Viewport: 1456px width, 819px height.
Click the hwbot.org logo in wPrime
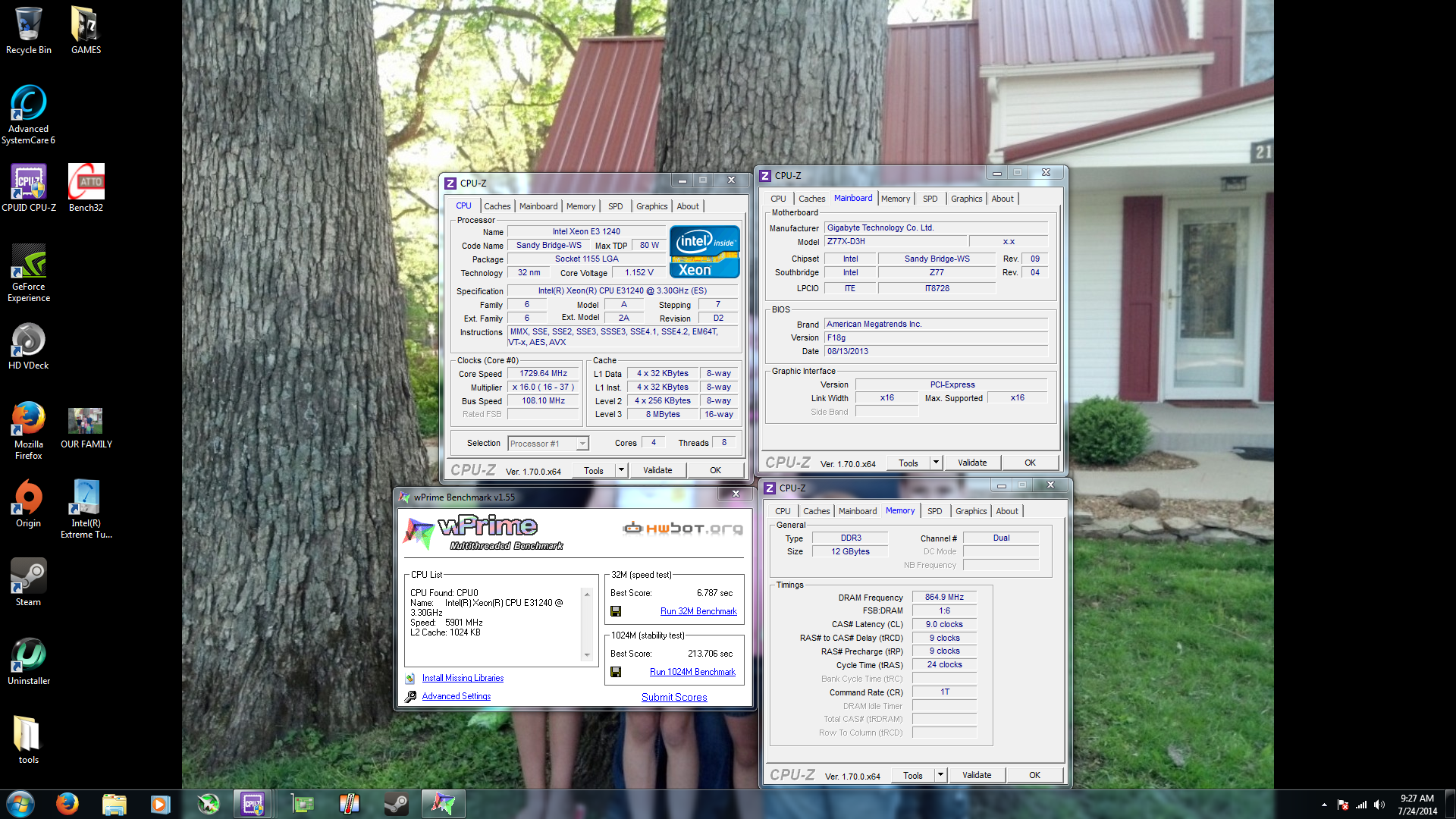682,529
